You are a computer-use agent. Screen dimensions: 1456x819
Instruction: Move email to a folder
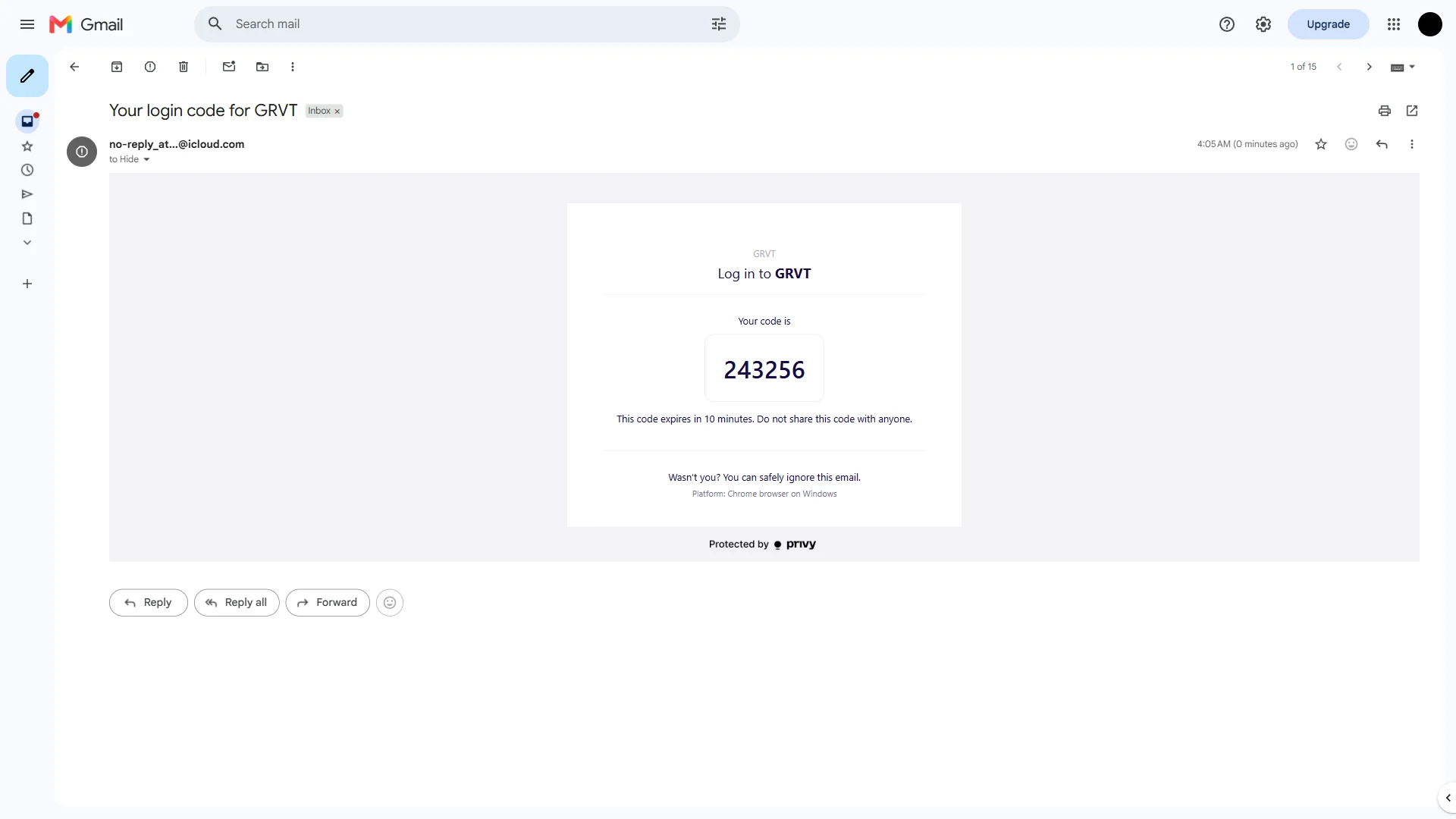tap(262, 67)
